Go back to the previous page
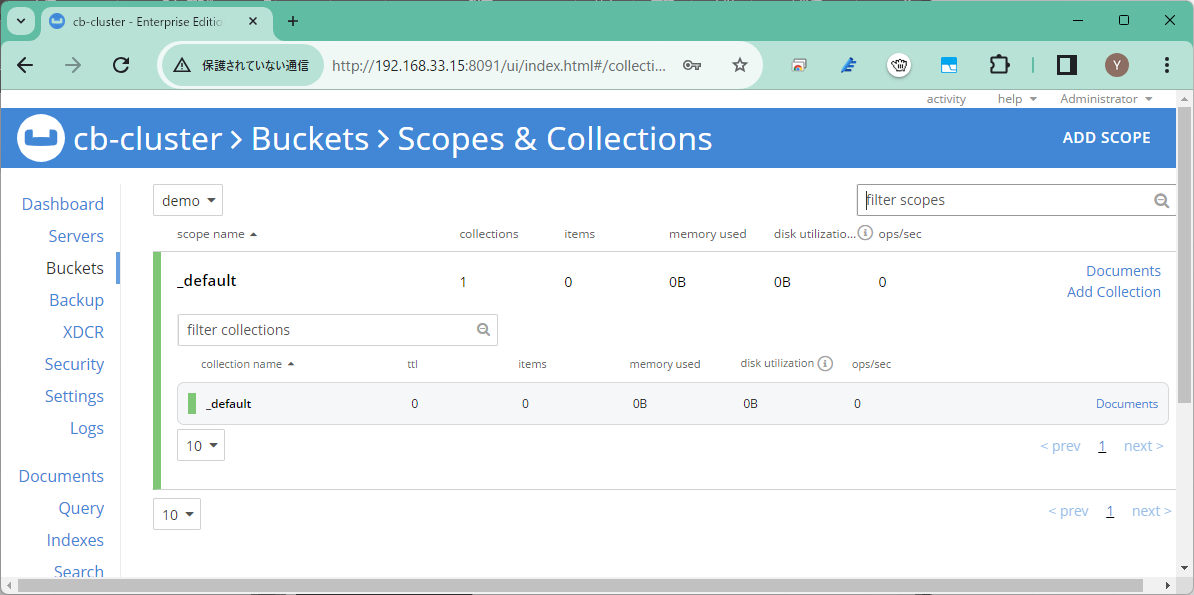1194x595 pixels. point(25,66)
